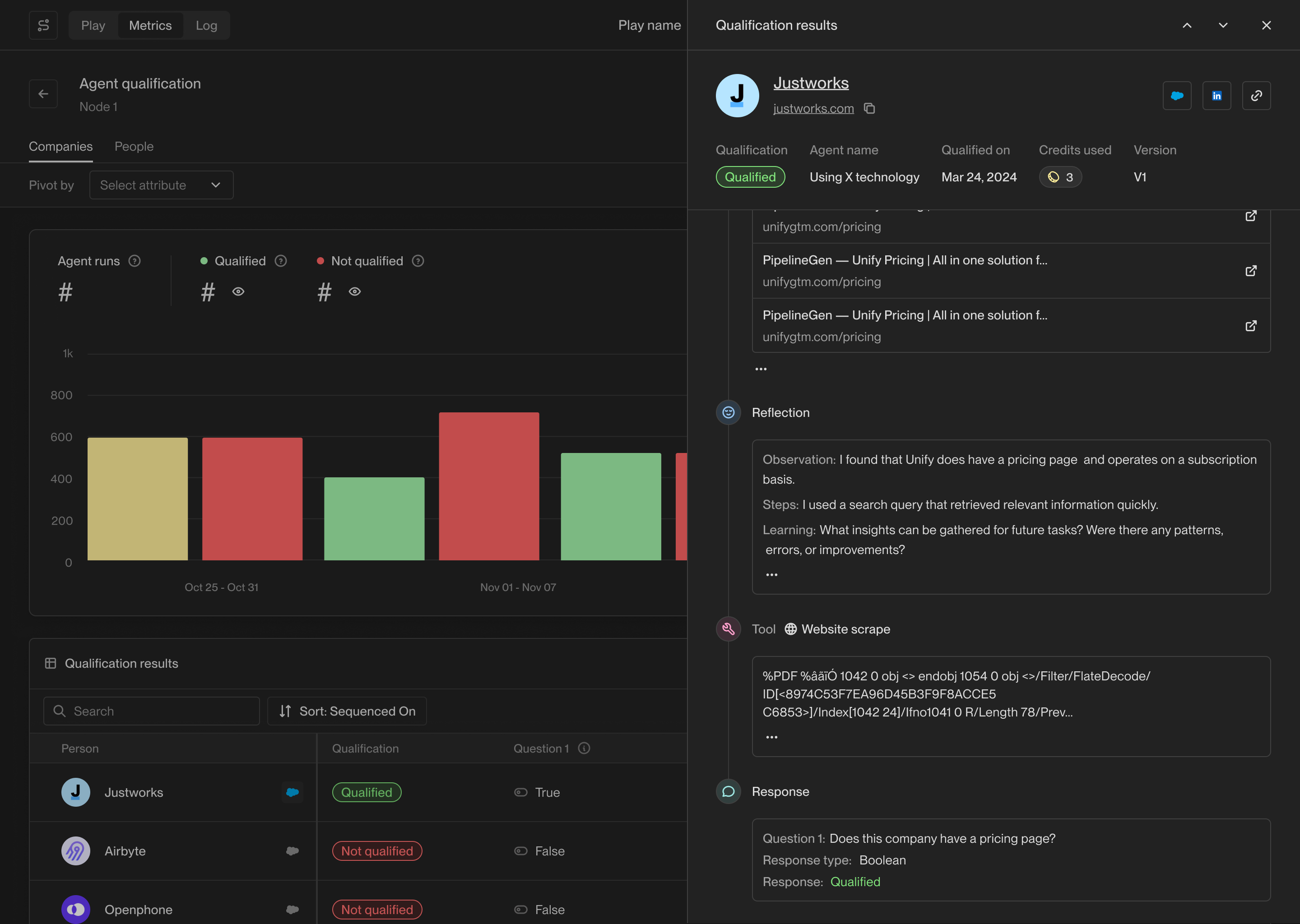Switch to the People tab
1300x924 pixels.
(134, 147)
